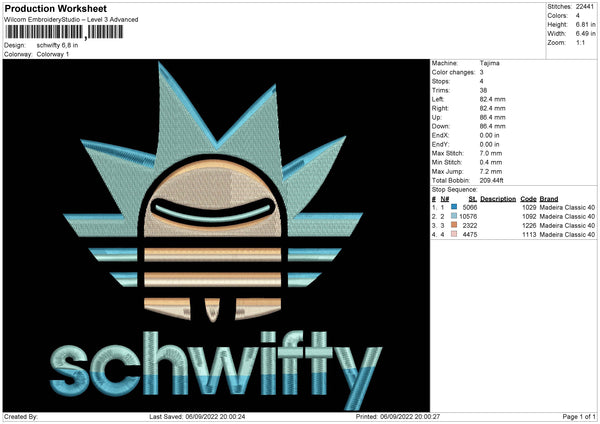
Task: Click the height value '6.81 in'
Action: [x=585, y=24]
